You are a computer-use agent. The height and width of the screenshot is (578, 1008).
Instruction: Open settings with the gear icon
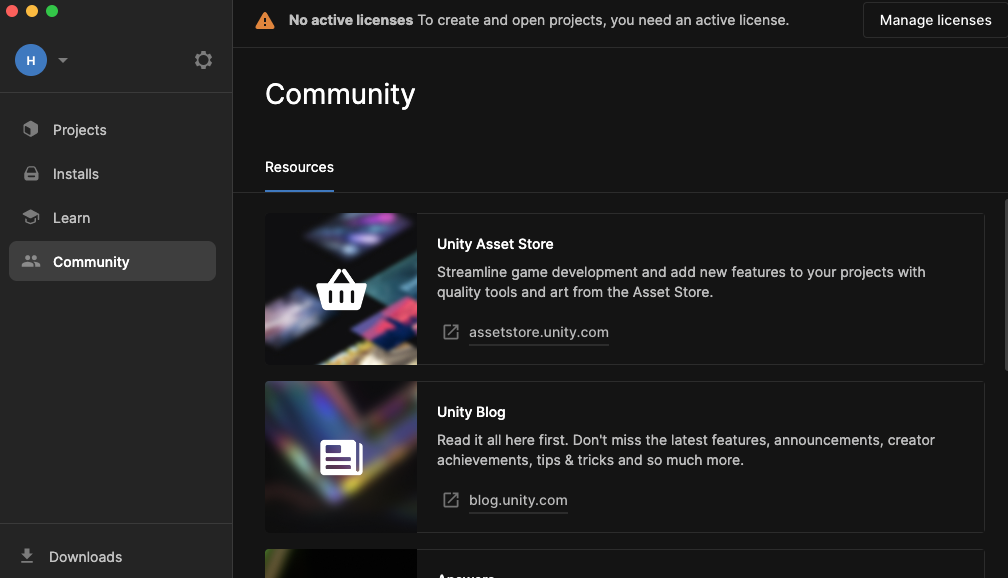(203, 60)
